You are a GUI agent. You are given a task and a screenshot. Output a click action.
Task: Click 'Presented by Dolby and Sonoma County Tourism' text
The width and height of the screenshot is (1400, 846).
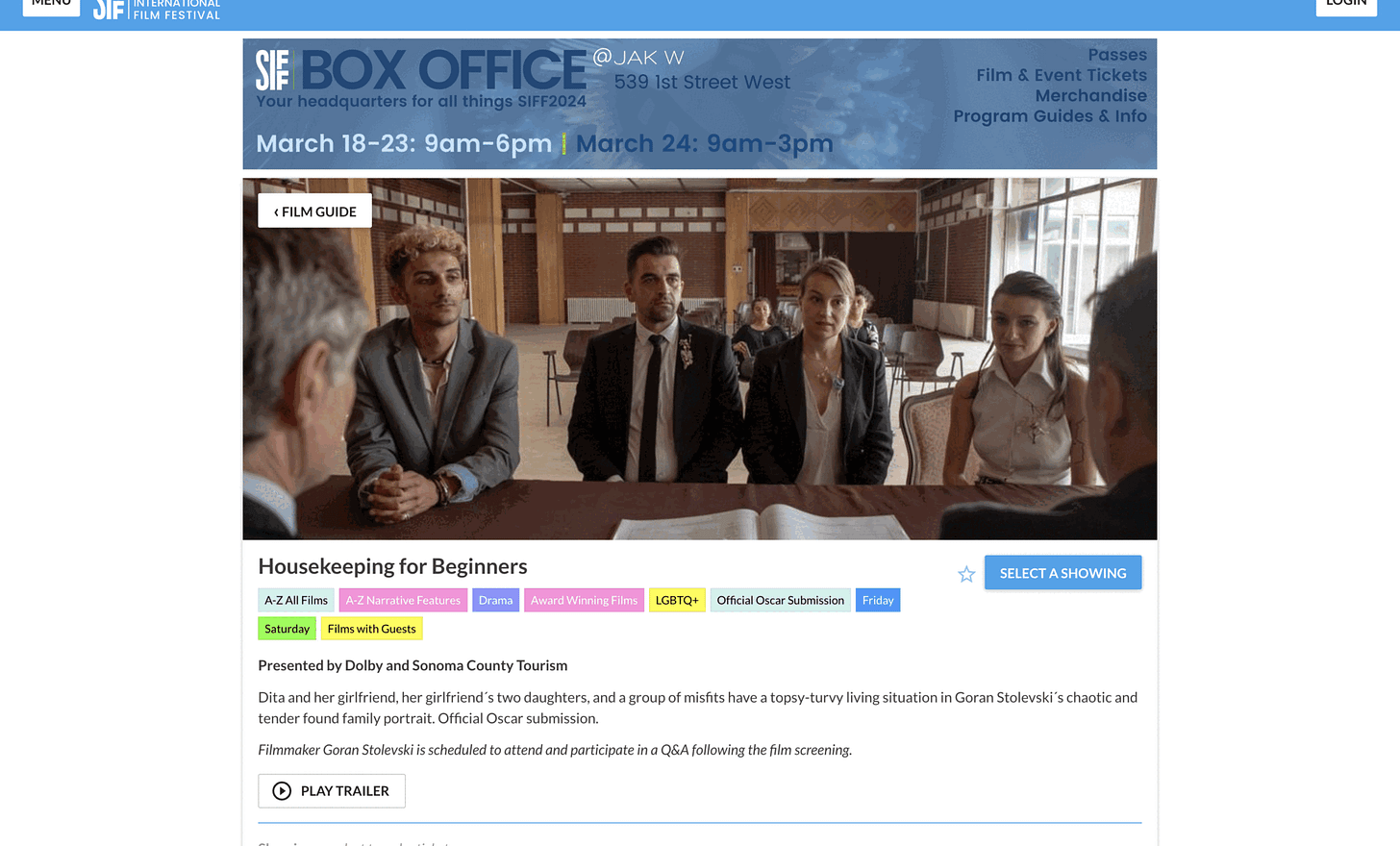click(x=412, y=665)
